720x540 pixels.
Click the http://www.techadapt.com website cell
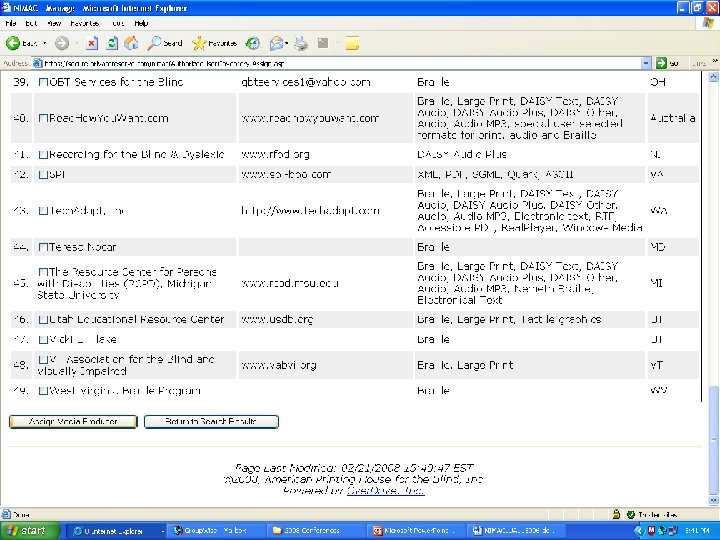[325, 211]
